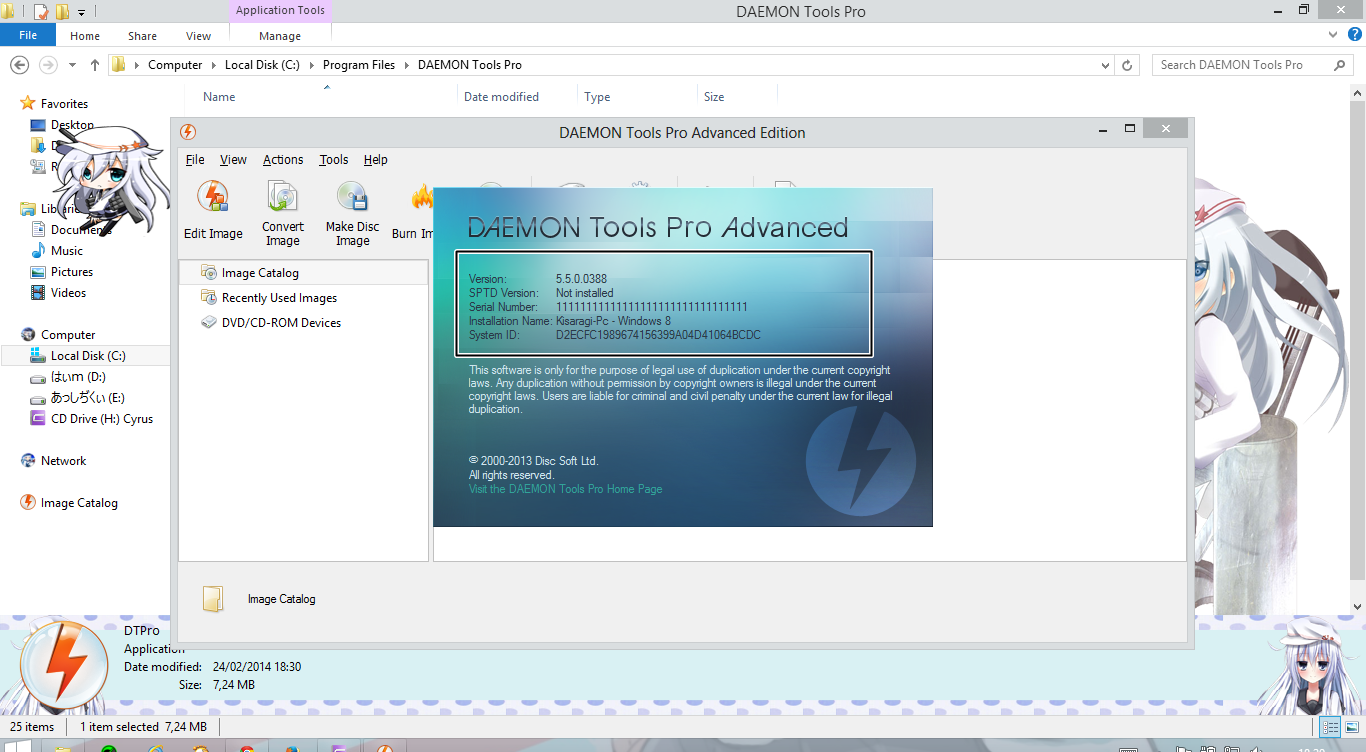Select DVD/CD-ROM Devices in the sidebar
The height and width of the screenshot is (752, 1366).
coord(283,322)
